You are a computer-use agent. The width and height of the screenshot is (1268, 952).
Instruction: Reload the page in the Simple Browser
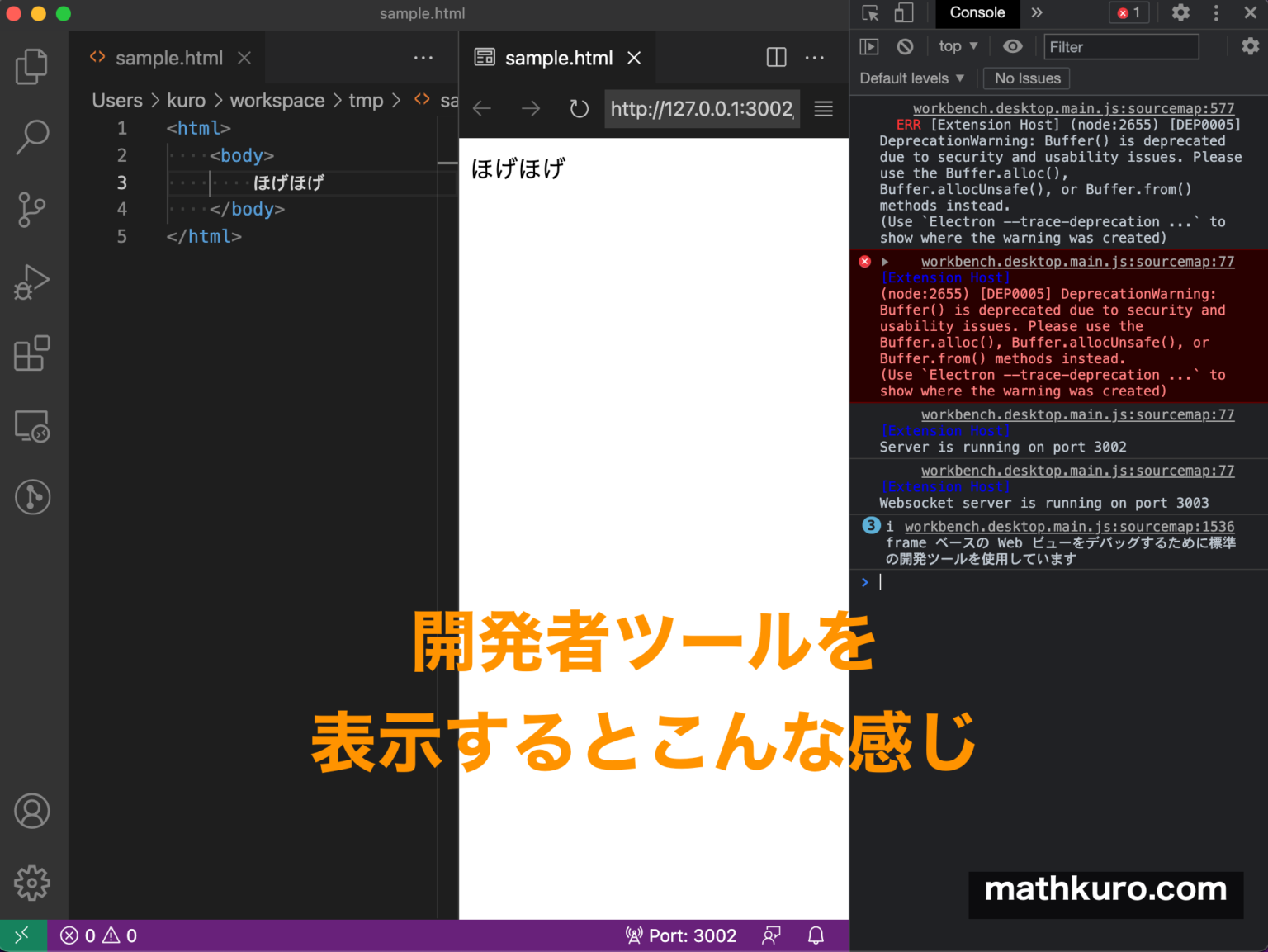click(x=579, y=108)
